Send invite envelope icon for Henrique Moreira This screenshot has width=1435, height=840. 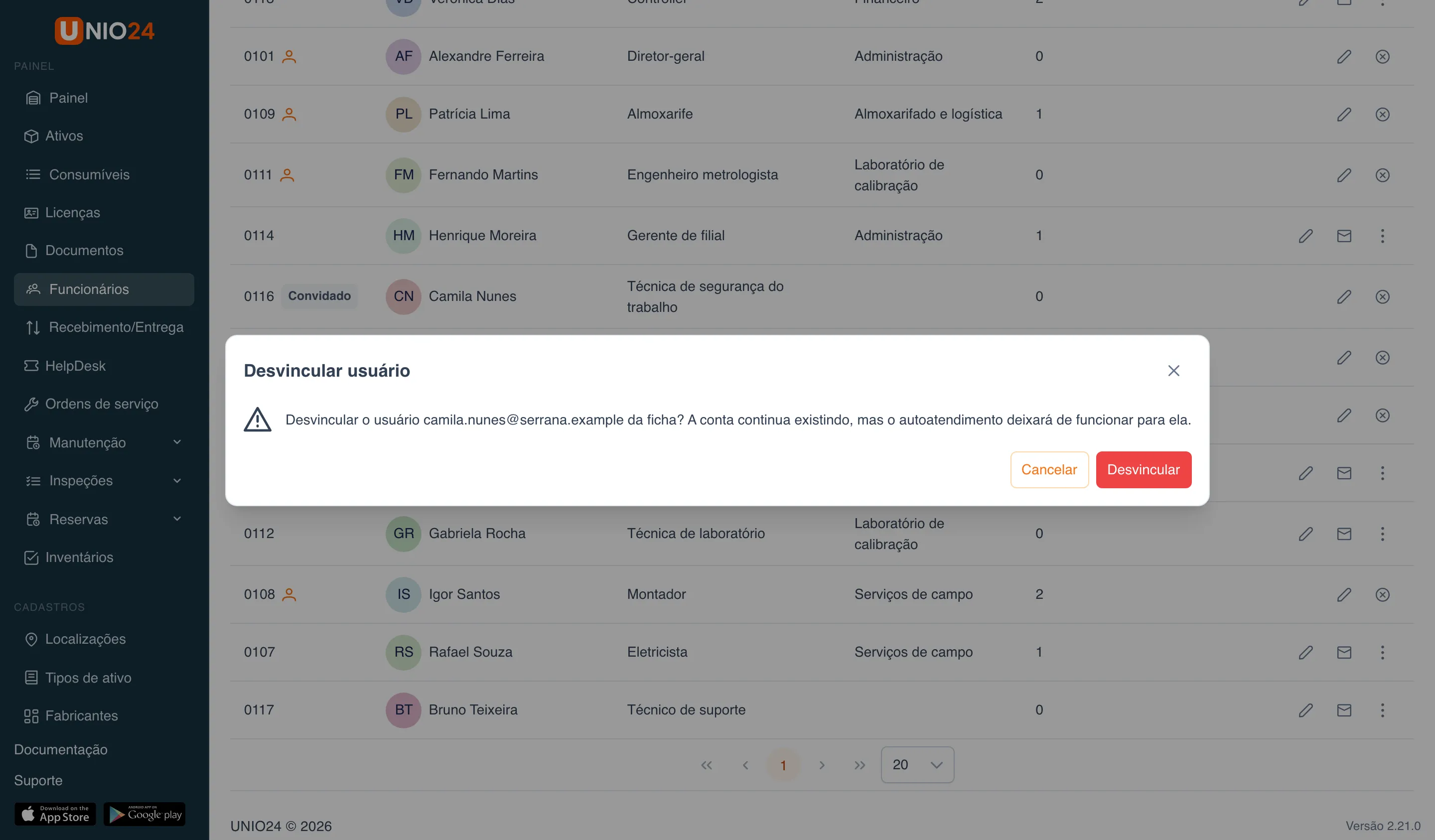click(x=1344, y=236)
